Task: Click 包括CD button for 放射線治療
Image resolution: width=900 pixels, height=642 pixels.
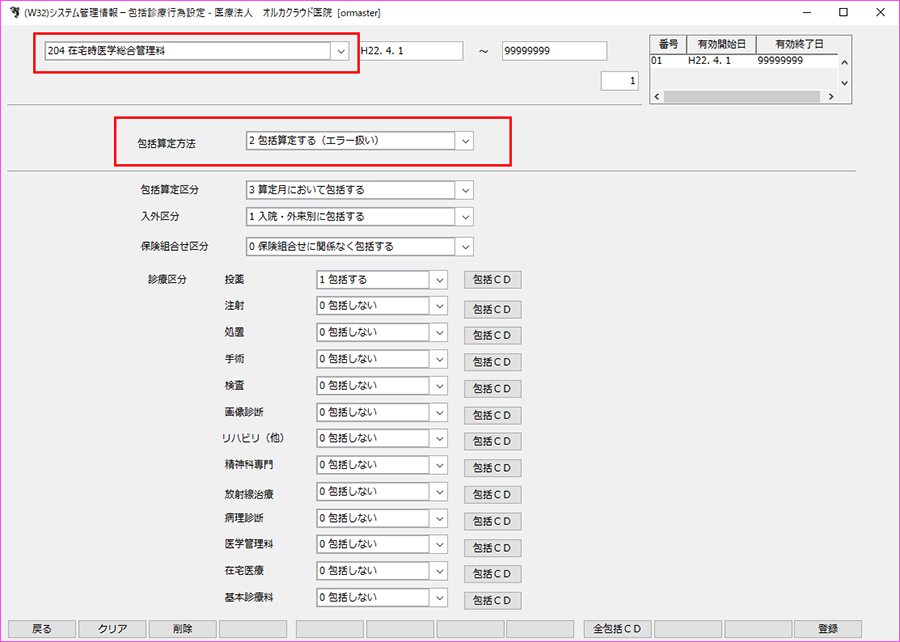Action: click(x=492, y=495)
